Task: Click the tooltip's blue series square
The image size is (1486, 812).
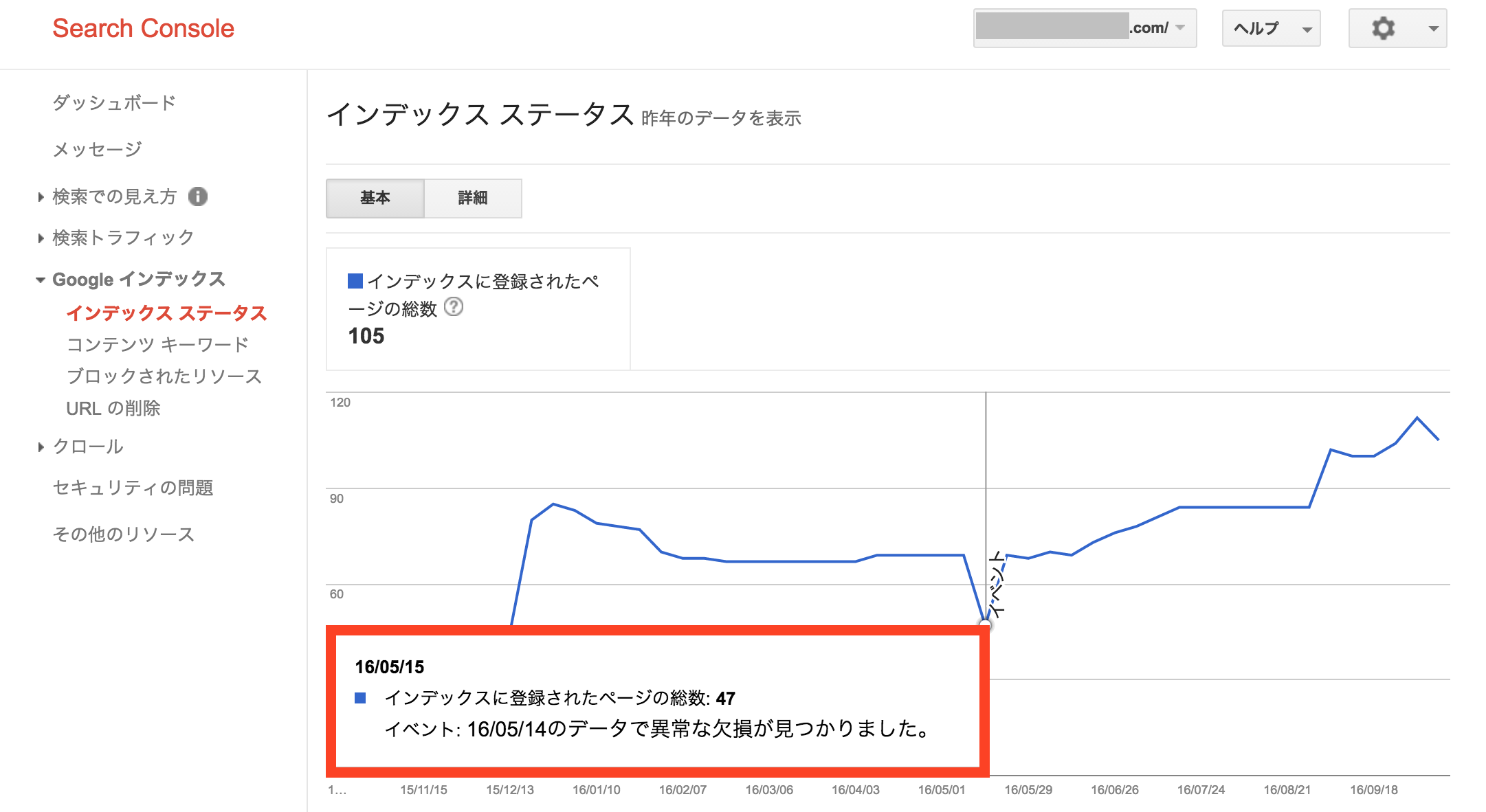Action: pyautogui.click(x=360, y=698)
